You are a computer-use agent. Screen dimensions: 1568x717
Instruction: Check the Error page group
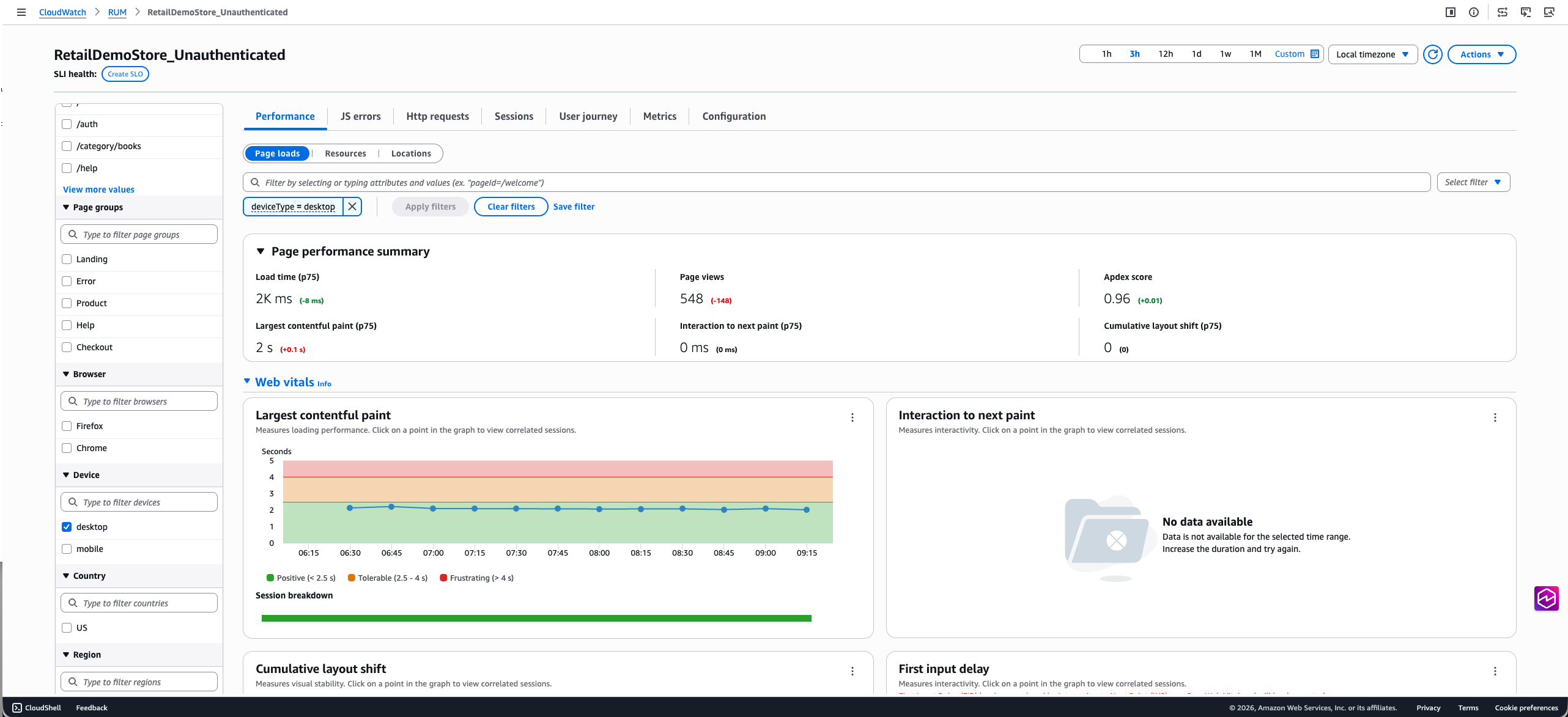coord(67,281)
